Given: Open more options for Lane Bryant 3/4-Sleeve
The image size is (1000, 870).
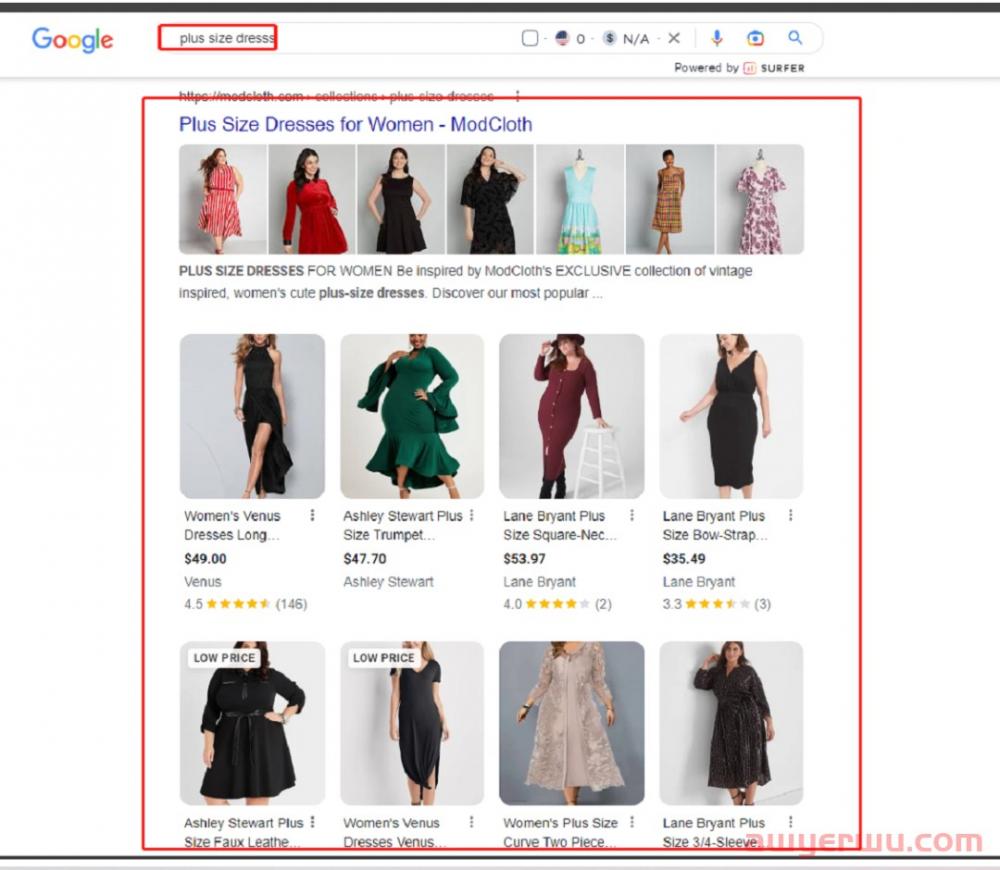Looking at the screenshot, I should point(790,822).
